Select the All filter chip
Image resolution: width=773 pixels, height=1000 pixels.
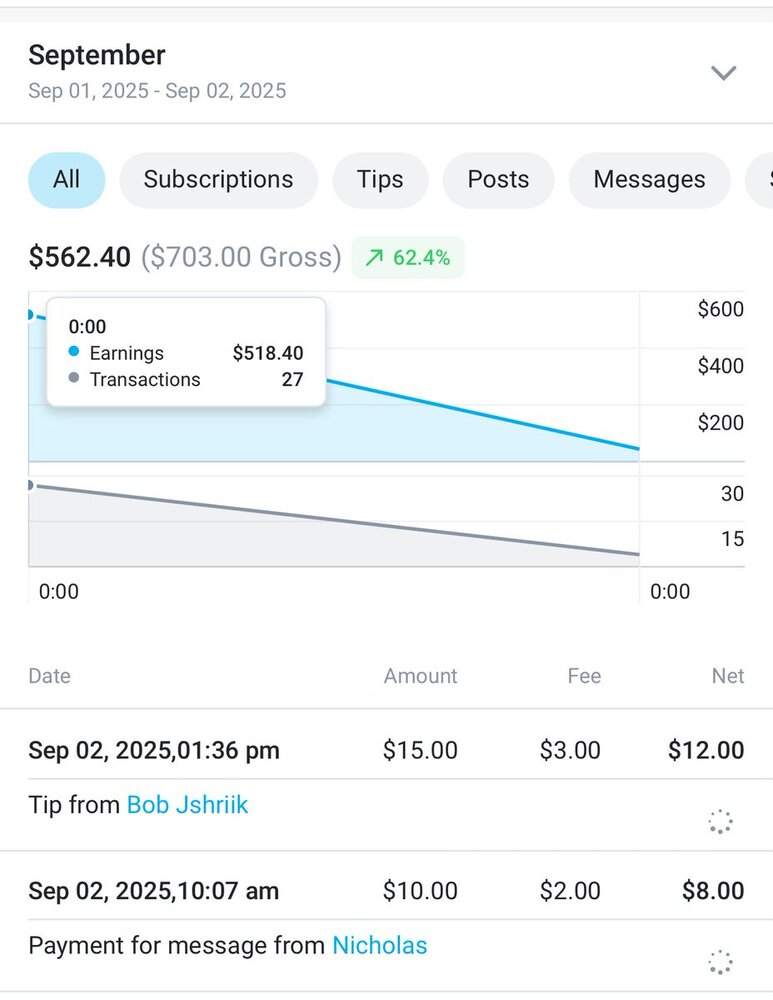pos(66,180)
